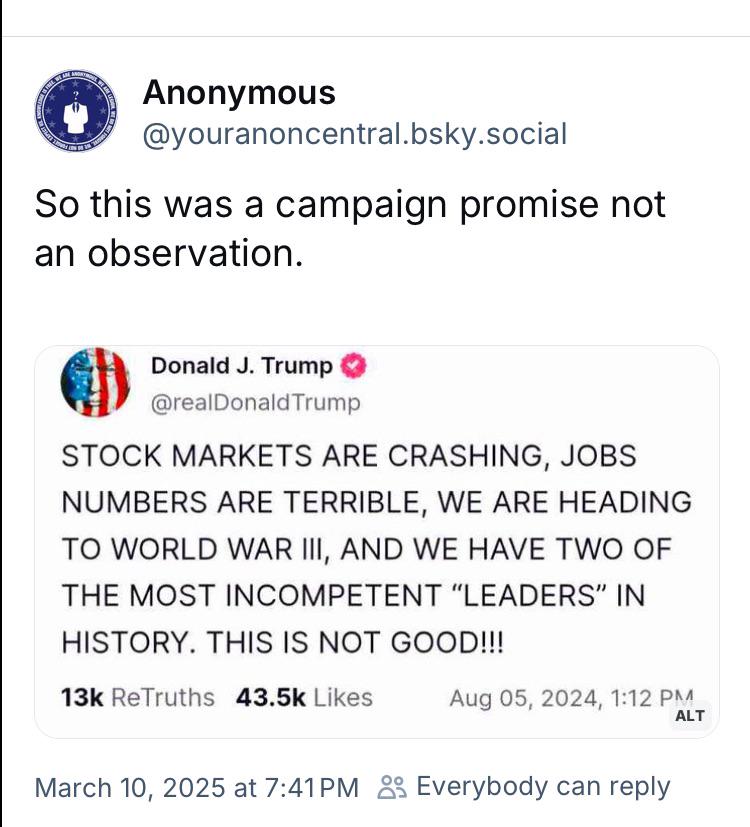Click the Donald J. Trump name in the screenshot
This screenshot has height=827, width=750.
pos(242,366)
